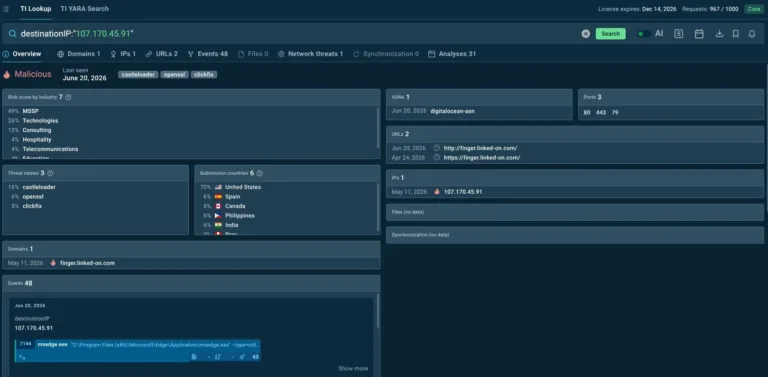Viewport: 768px width, 377px height.
Task: Open the Threat names help icon
Action: tap(50, 173)
